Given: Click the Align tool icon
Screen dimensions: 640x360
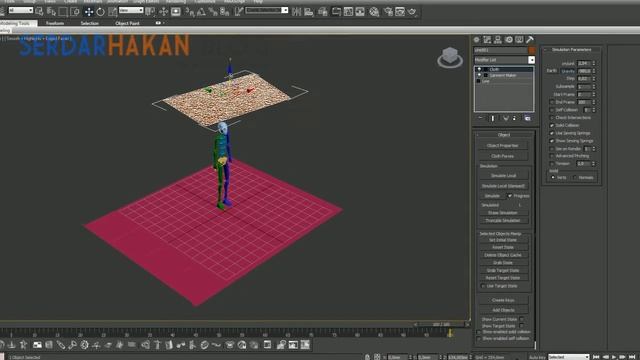Looking at the screenshot, I should point(309,12).
